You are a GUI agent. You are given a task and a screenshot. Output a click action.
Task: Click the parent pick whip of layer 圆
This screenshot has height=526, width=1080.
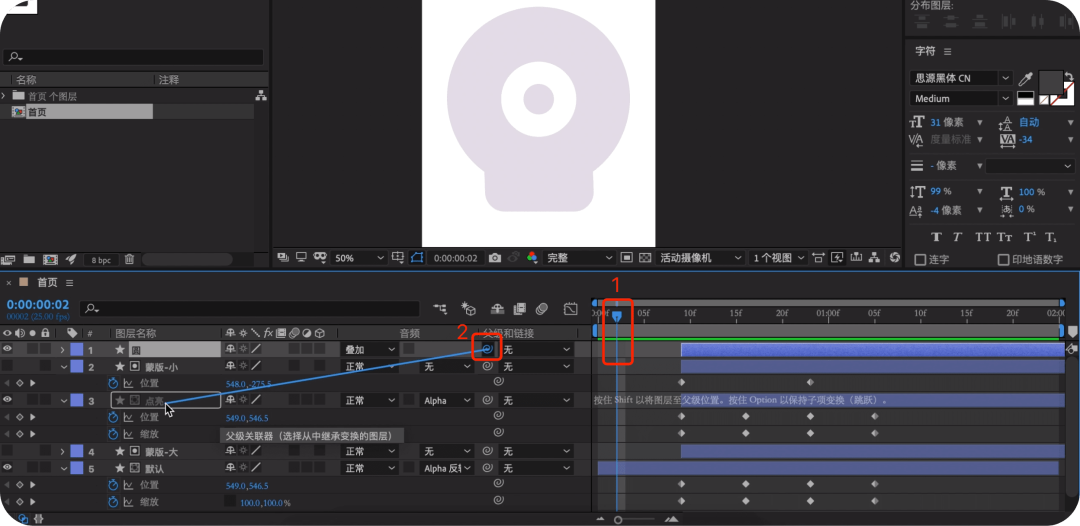(x=486, y=350)
